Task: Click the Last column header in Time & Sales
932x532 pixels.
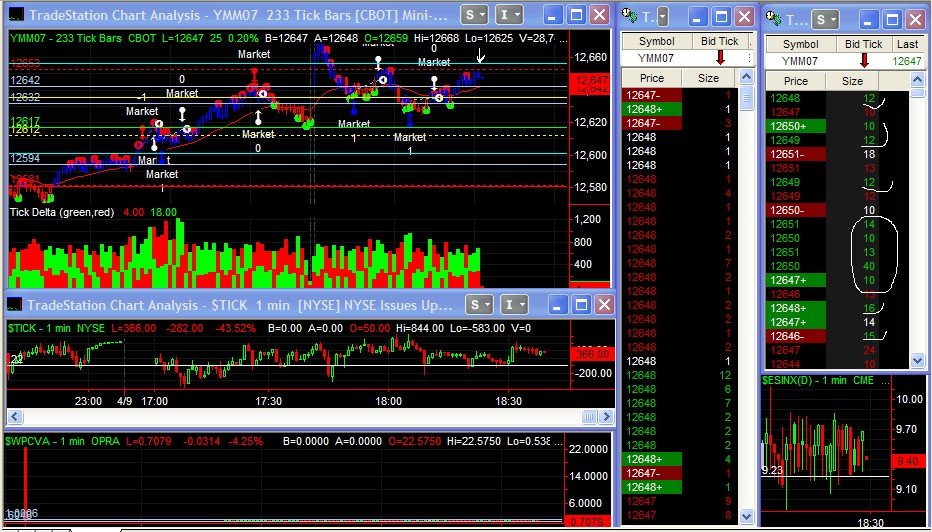Action: pos(908,44)
